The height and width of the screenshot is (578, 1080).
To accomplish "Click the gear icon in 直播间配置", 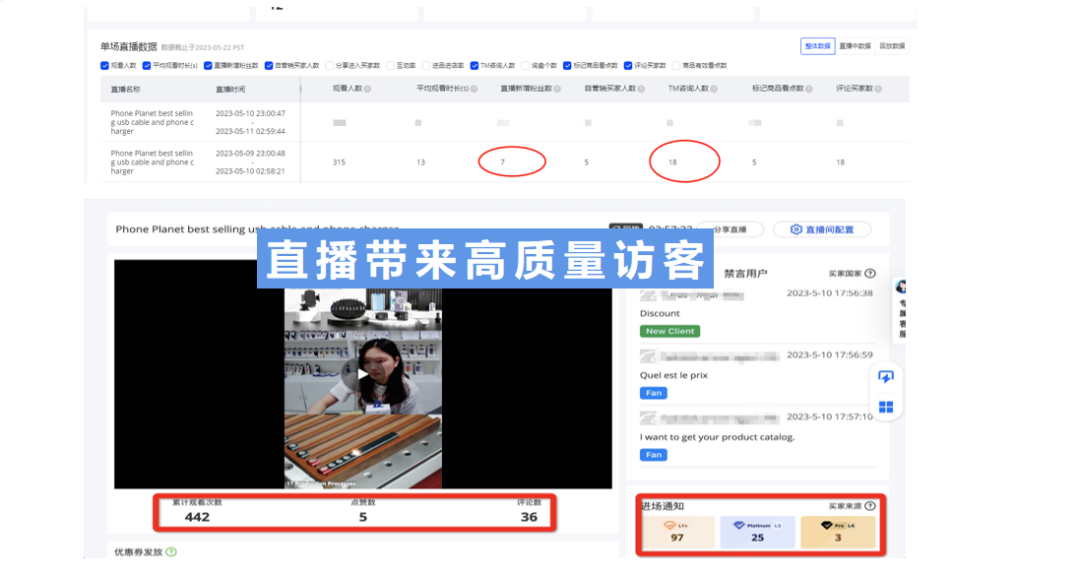I will 796,229.
